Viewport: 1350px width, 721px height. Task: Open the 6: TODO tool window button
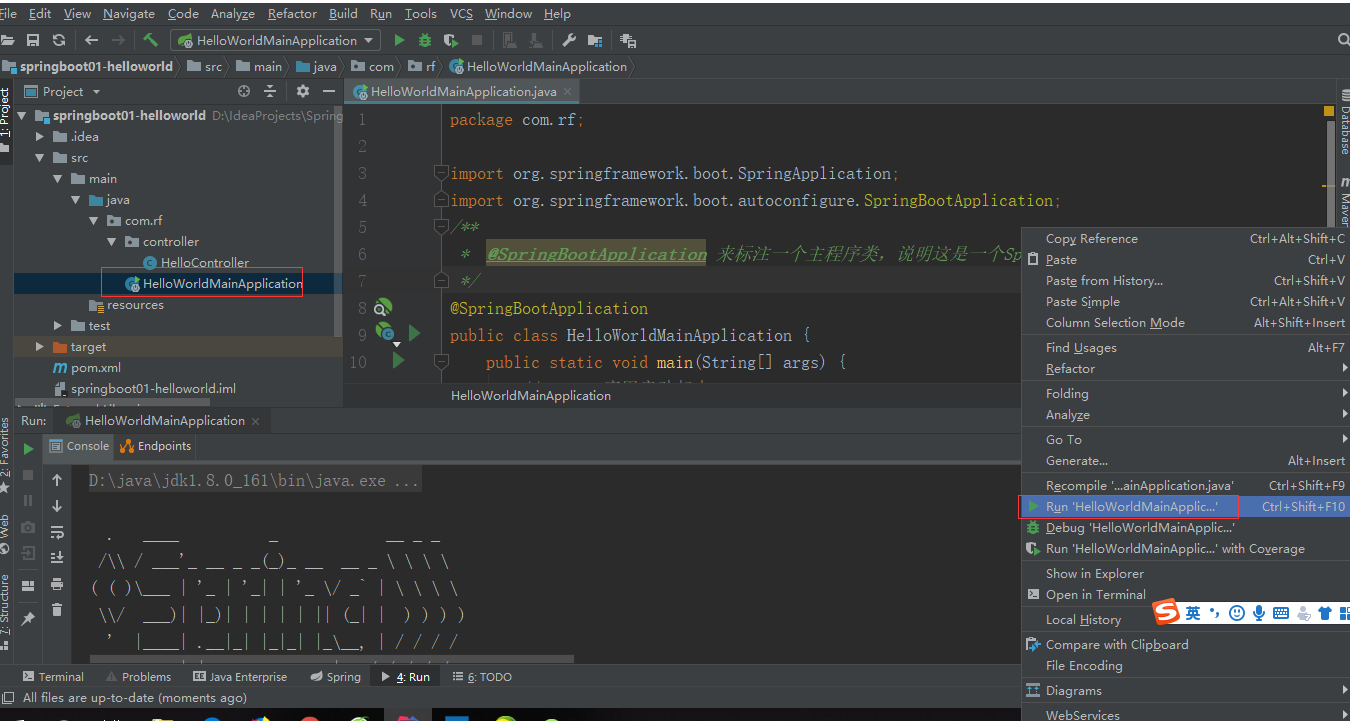[x=482, y=677]
